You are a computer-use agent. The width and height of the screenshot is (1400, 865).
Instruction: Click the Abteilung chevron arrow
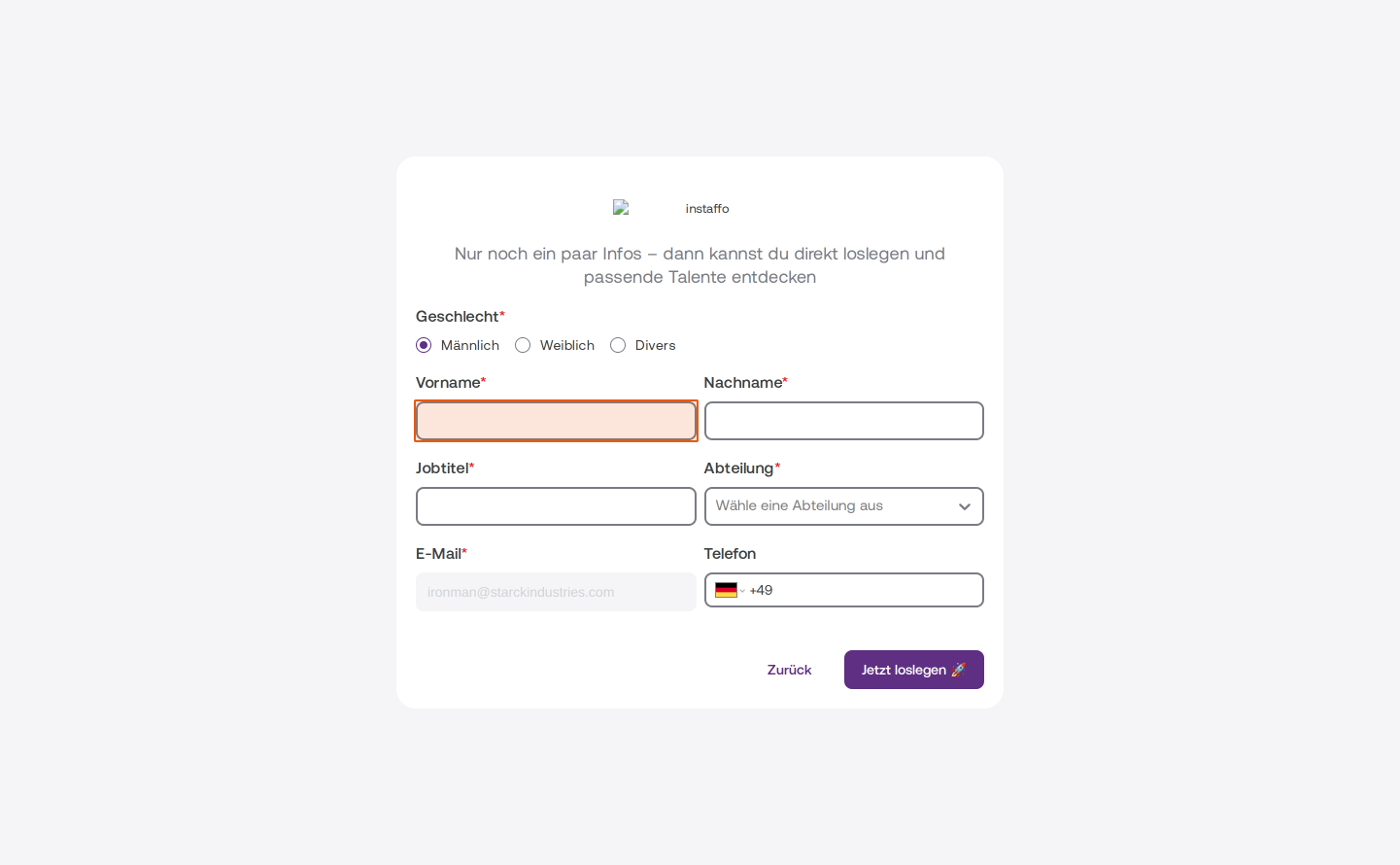(x=965, y=506)
